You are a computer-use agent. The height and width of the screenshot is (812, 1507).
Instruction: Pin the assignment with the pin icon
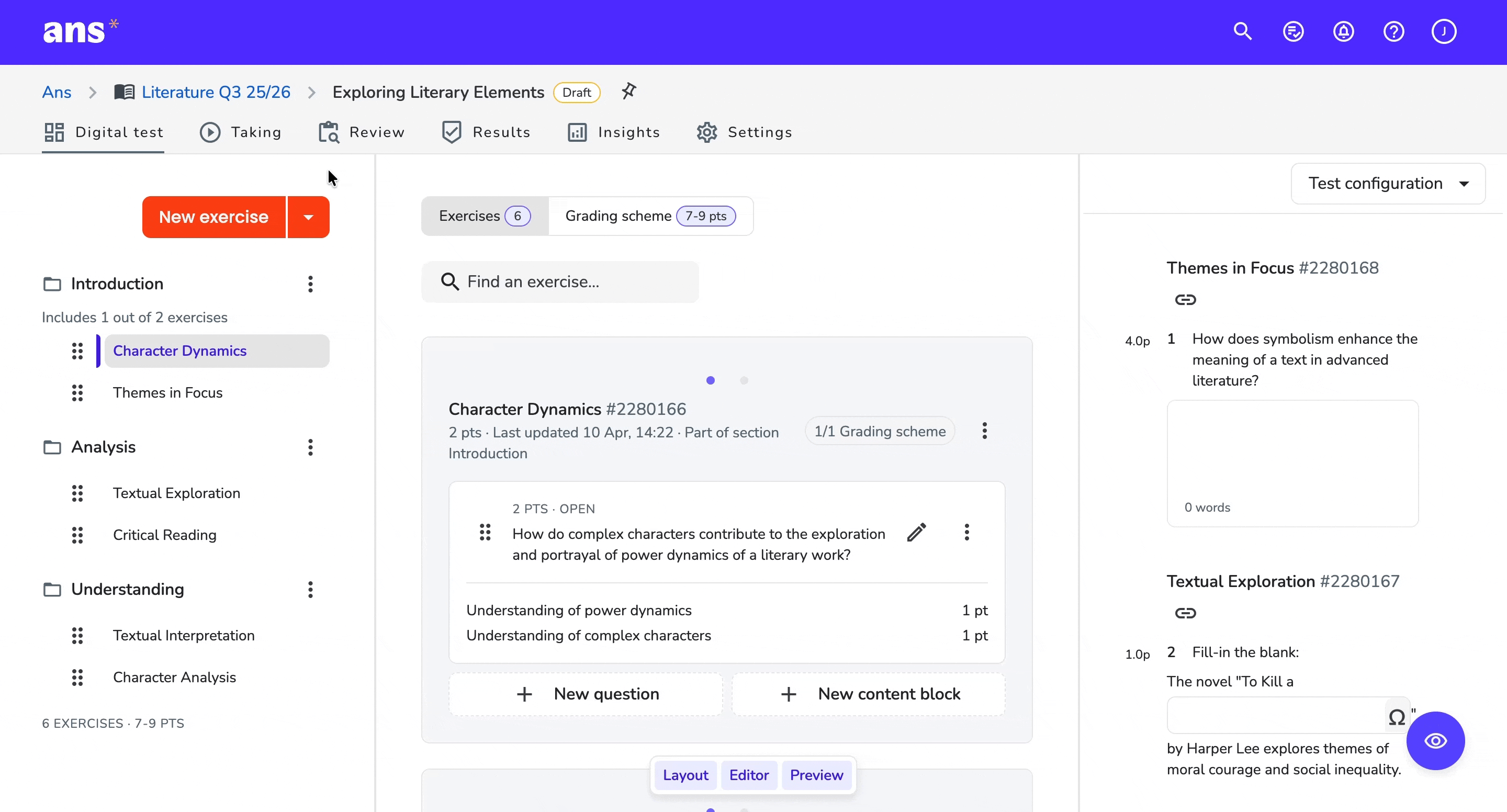coord(629,91)
